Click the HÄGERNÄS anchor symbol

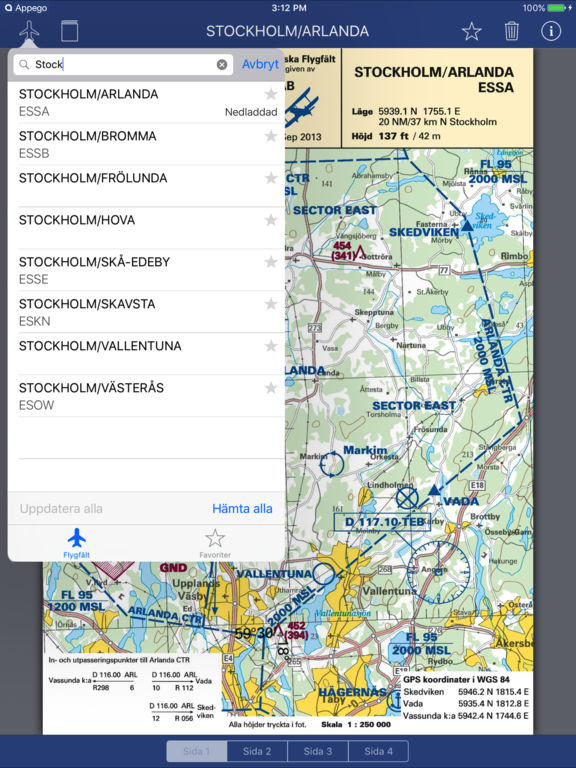[394, 700]
